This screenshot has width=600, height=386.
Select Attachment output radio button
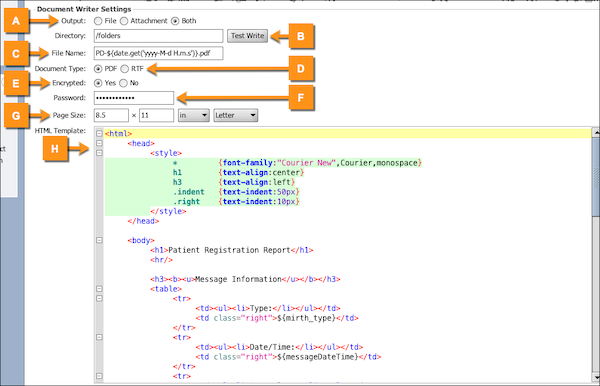(x=124, y=21)
